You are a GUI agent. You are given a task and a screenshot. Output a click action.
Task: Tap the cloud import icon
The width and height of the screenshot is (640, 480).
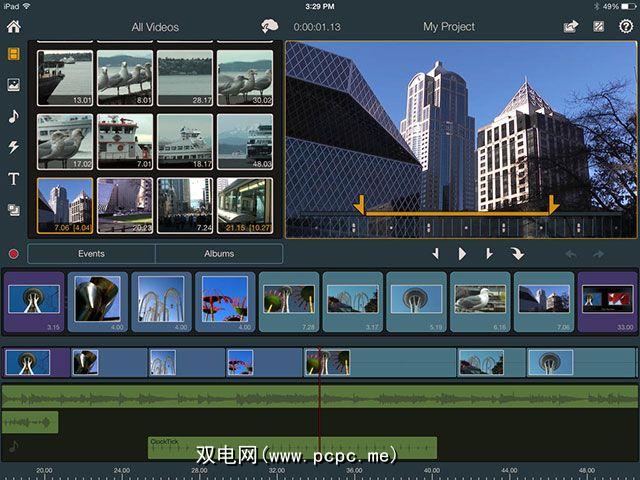pos(270,26)
